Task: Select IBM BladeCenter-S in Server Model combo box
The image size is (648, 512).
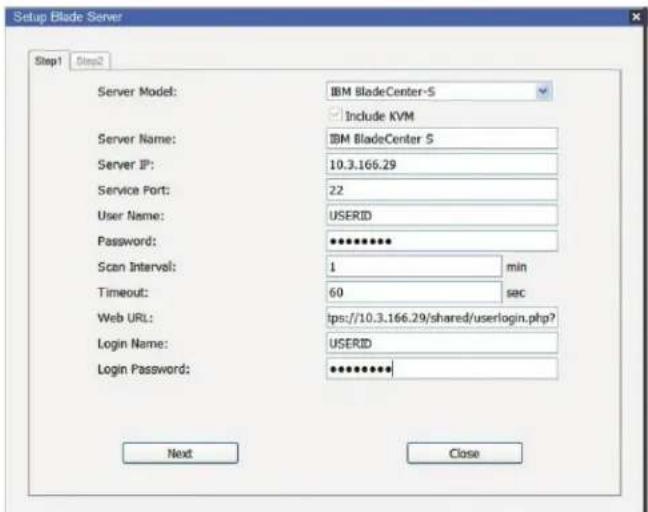Action: 439,91
